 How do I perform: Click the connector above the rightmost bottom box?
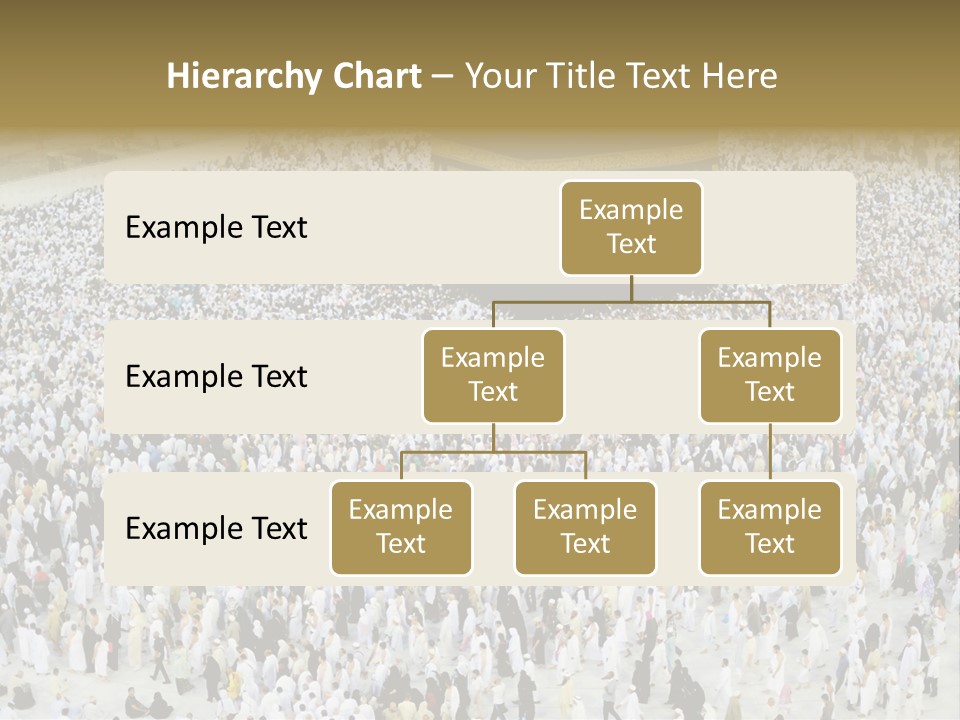[770, 455]
